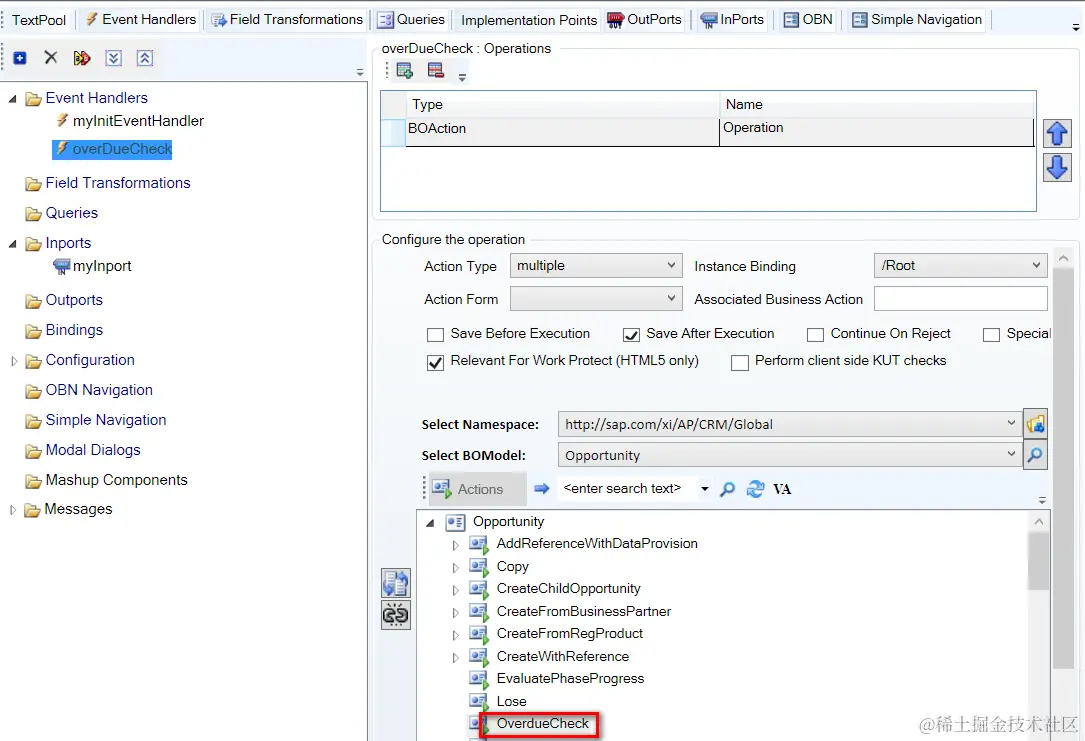Open Instance Binding dropdown
Image resolution: width=1085 pixels, height=741 pixels.
coord(960,266)
